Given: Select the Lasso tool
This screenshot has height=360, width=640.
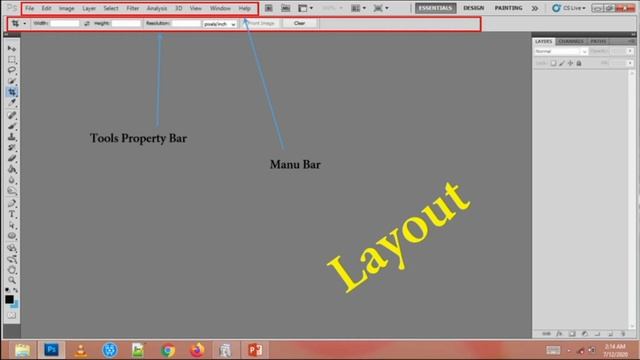Looking at the screenshot, I should coord(12,70).
